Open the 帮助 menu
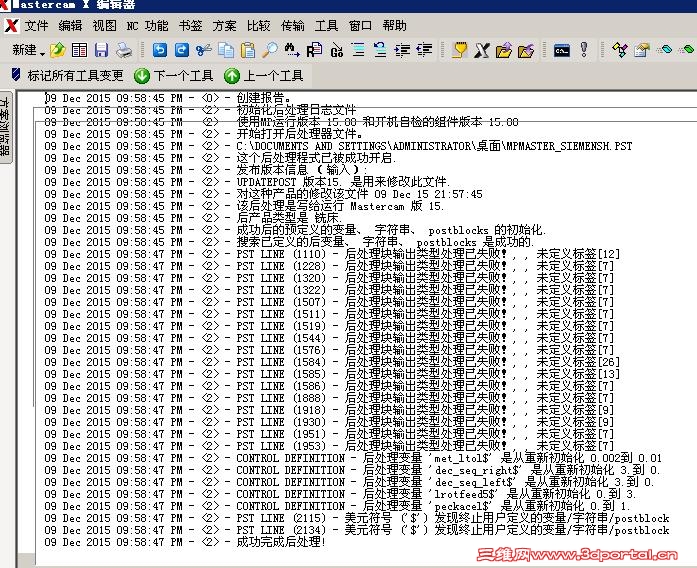Screen dimensions: 697x568 click(395, 26)
